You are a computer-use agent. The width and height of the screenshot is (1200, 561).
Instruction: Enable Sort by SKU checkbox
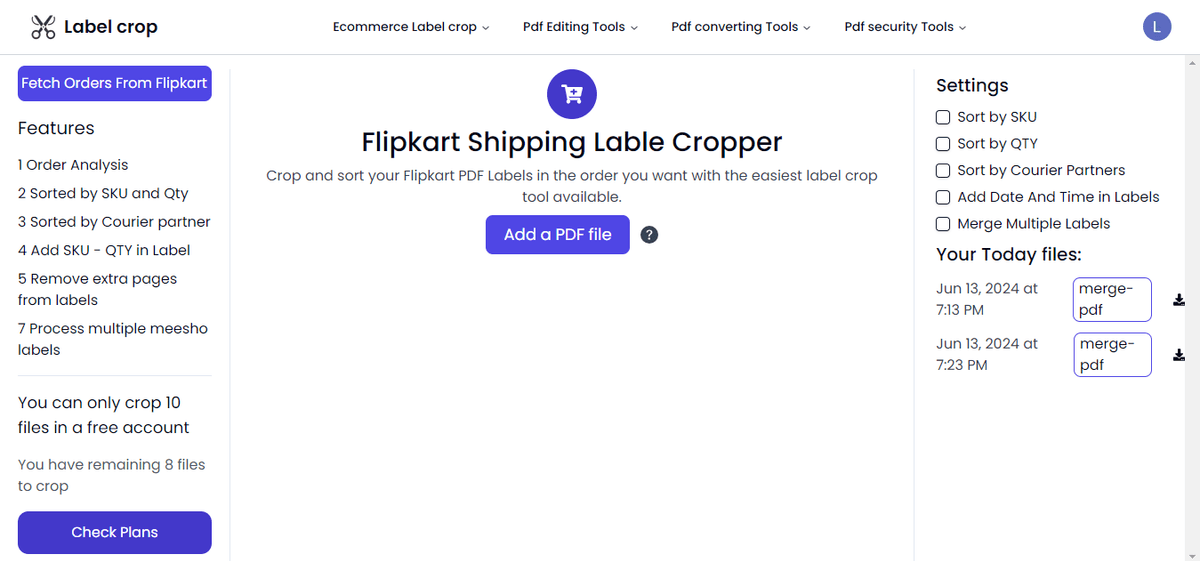[x=943, y=117]
